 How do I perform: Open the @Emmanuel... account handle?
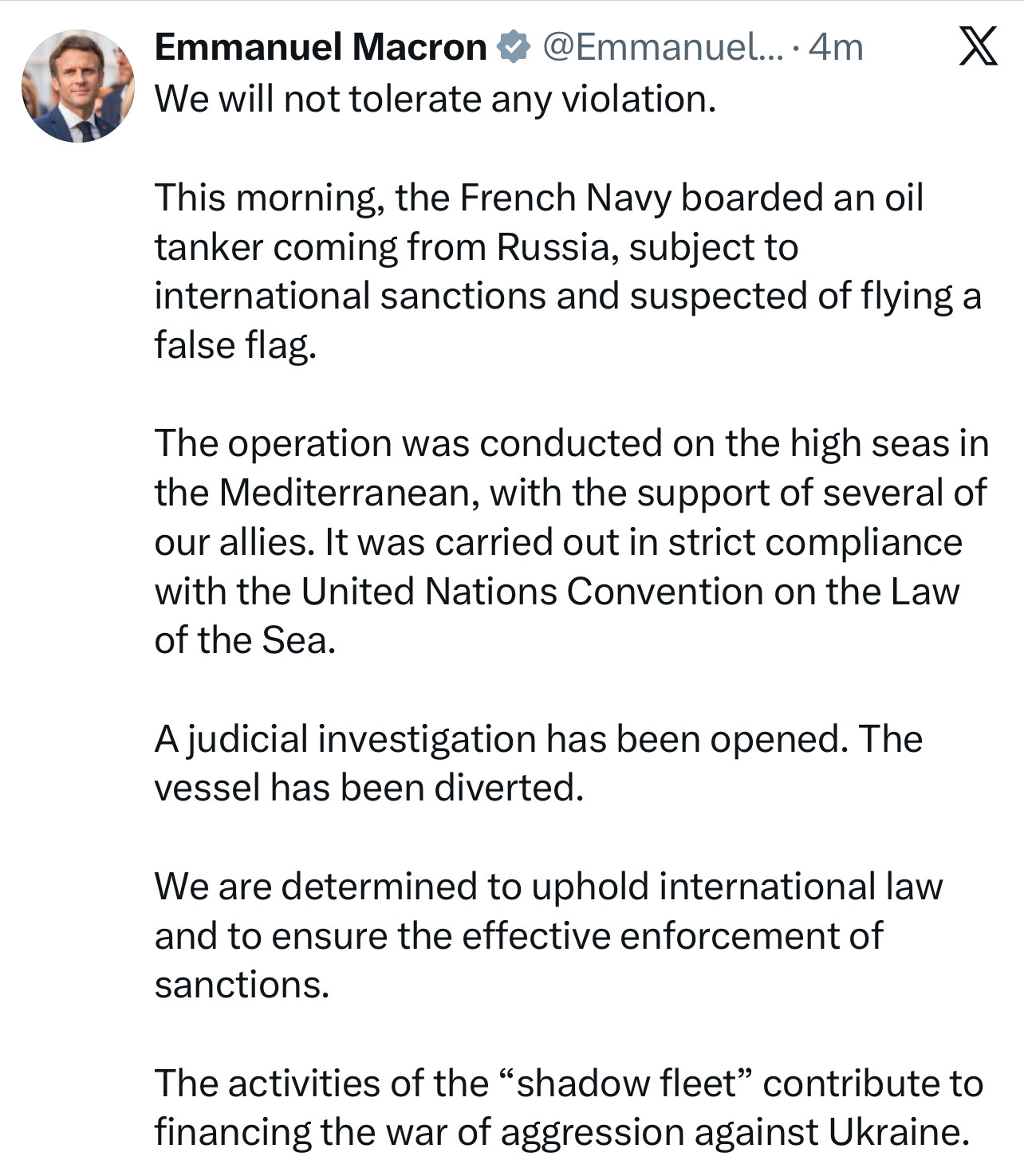[662, 47]
